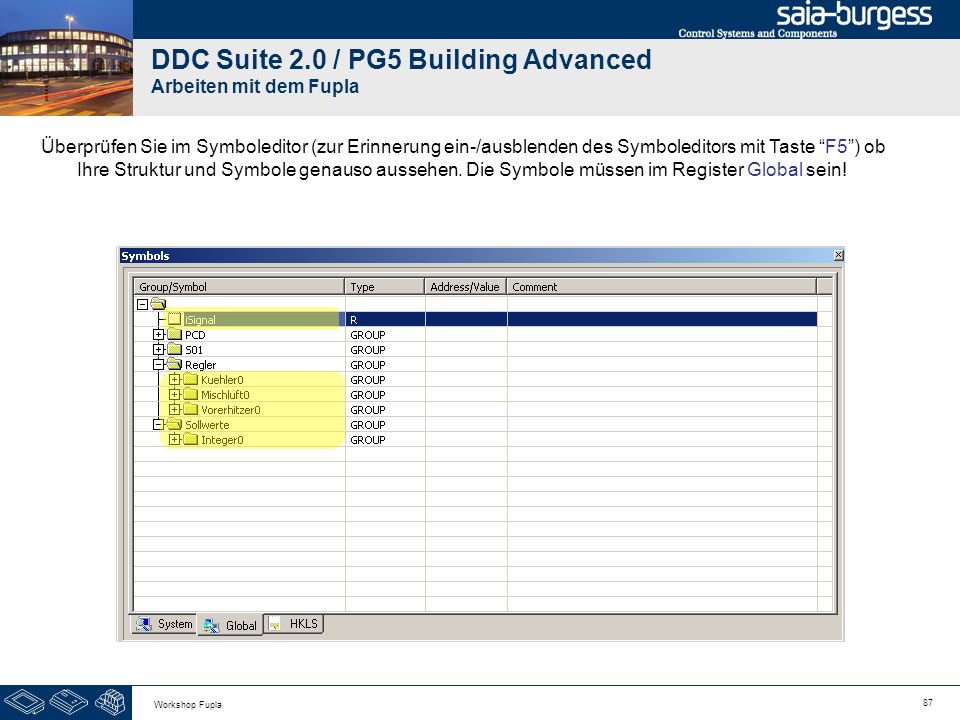This screenshot has height=720, width=960.
Task: Click the saia-burgess logo
Action: point(853,15)
